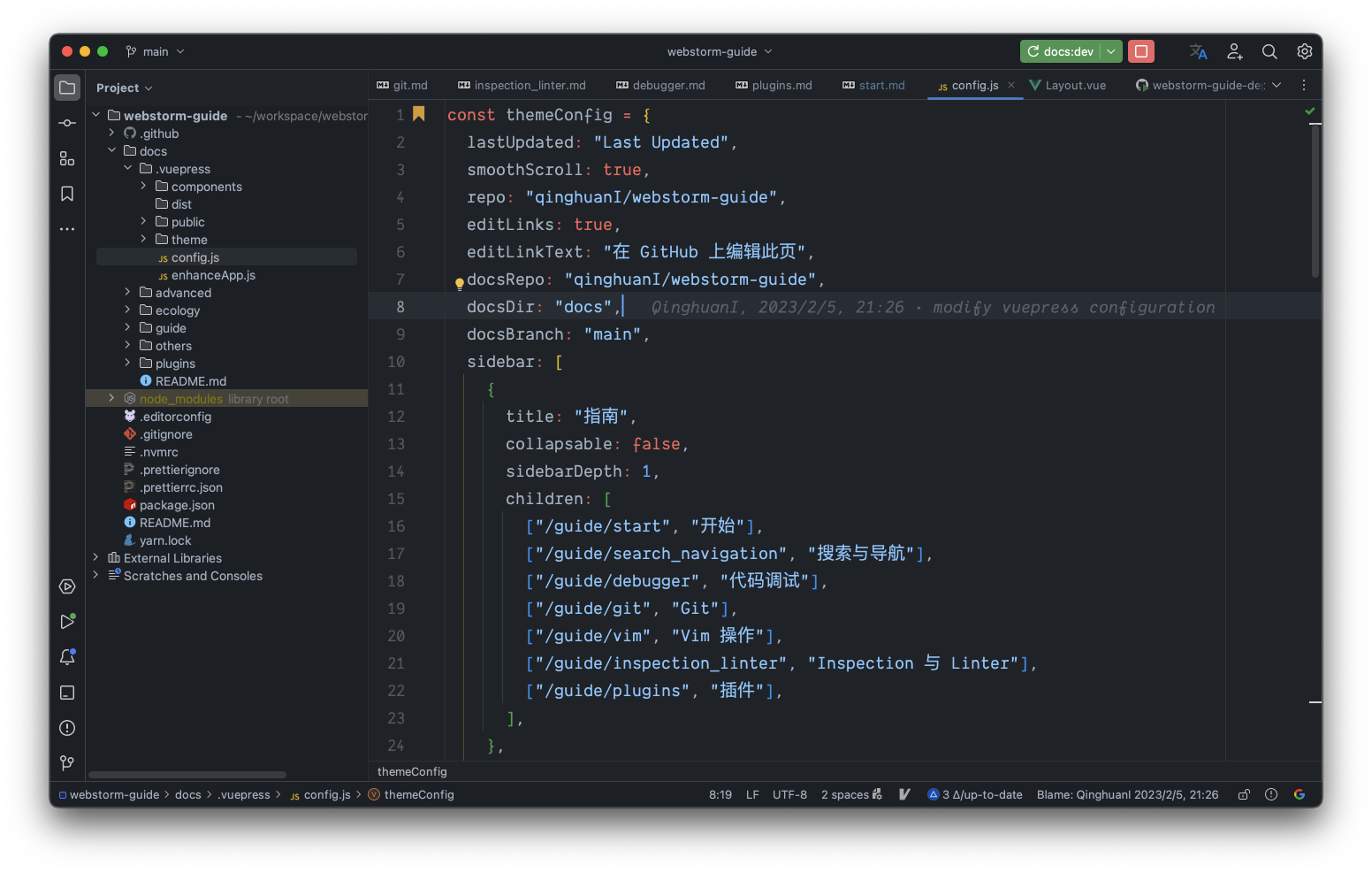Screen dimensions: 1372x873
Task: Remove the bookmark on line 1
Action: click(x=419, y=113)
